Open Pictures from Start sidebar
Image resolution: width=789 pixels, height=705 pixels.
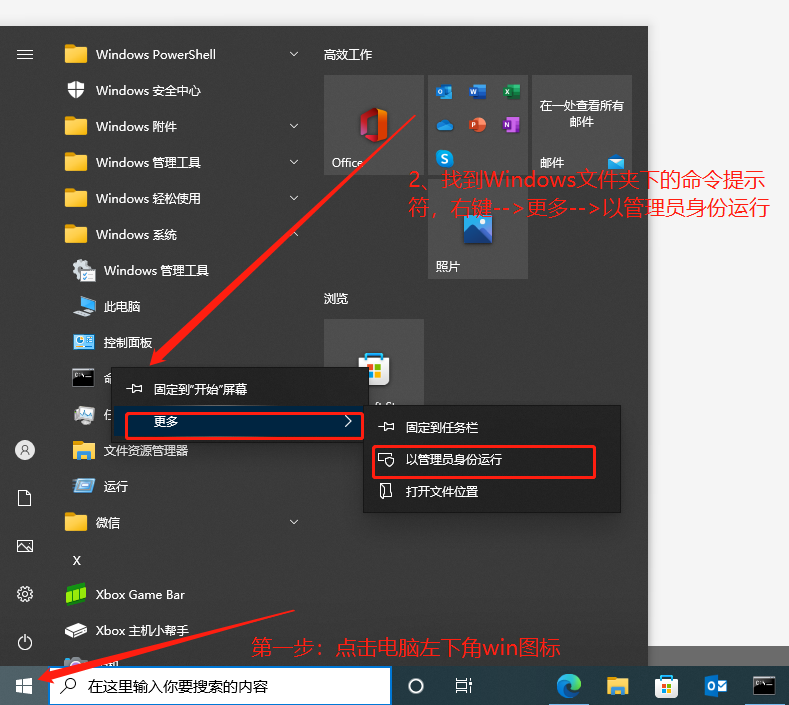pyautogui.click(x=25, y=546)
